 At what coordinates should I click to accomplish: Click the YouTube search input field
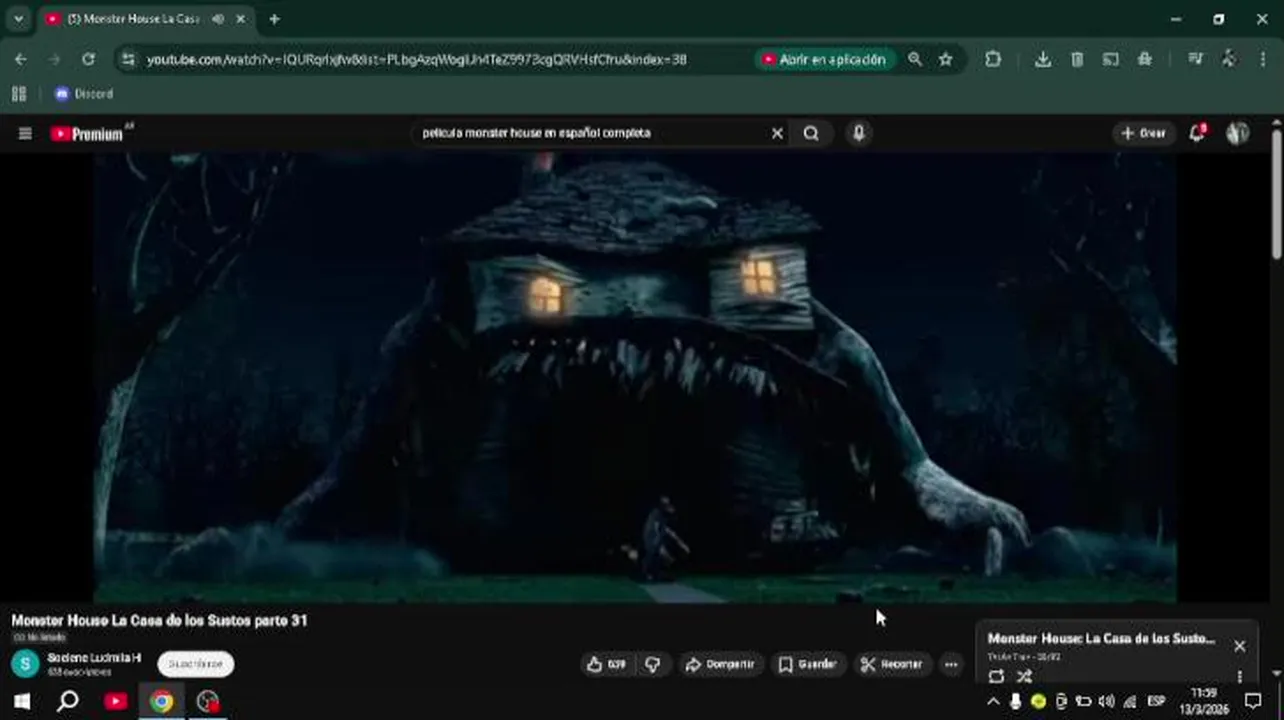[x=592, y=133]
